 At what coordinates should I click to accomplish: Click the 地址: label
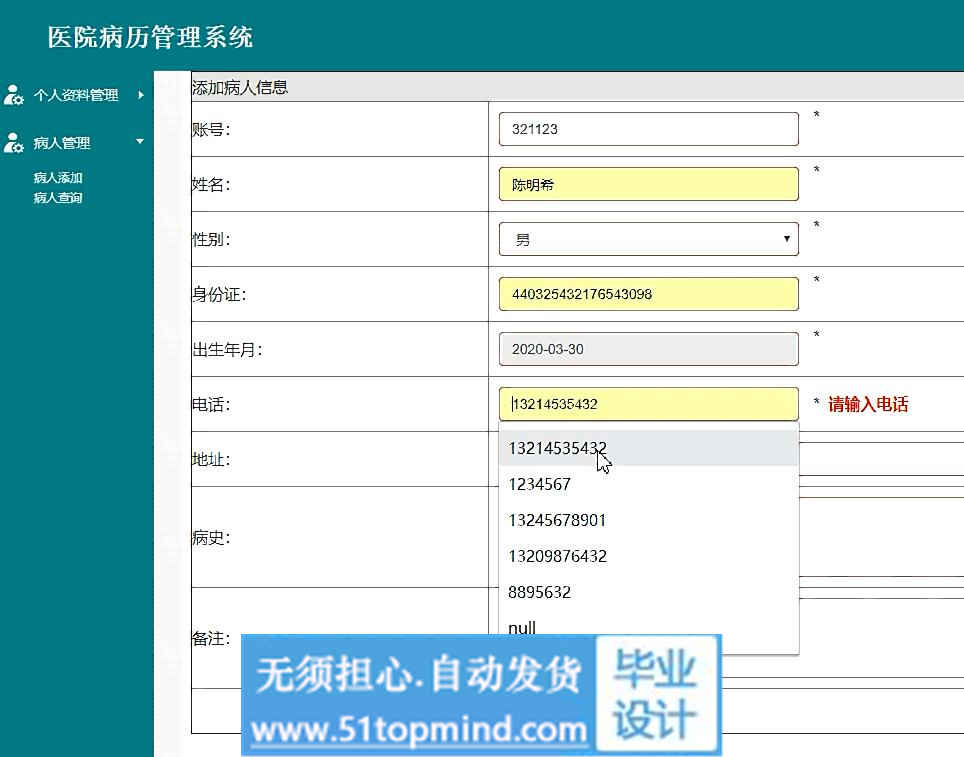(x=211, y=460)
